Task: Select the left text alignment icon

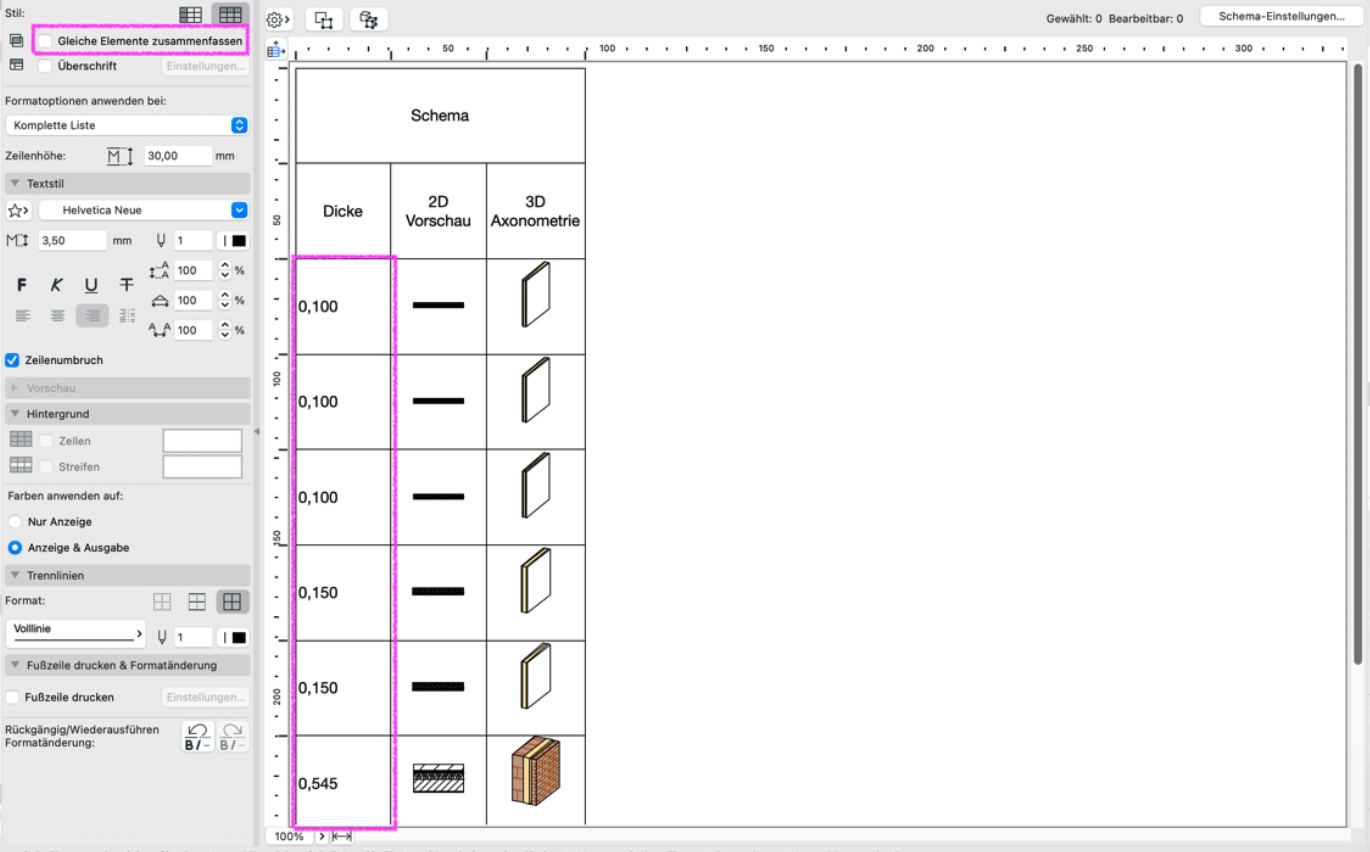Action: pyautogui.click(x=23, y=315)
